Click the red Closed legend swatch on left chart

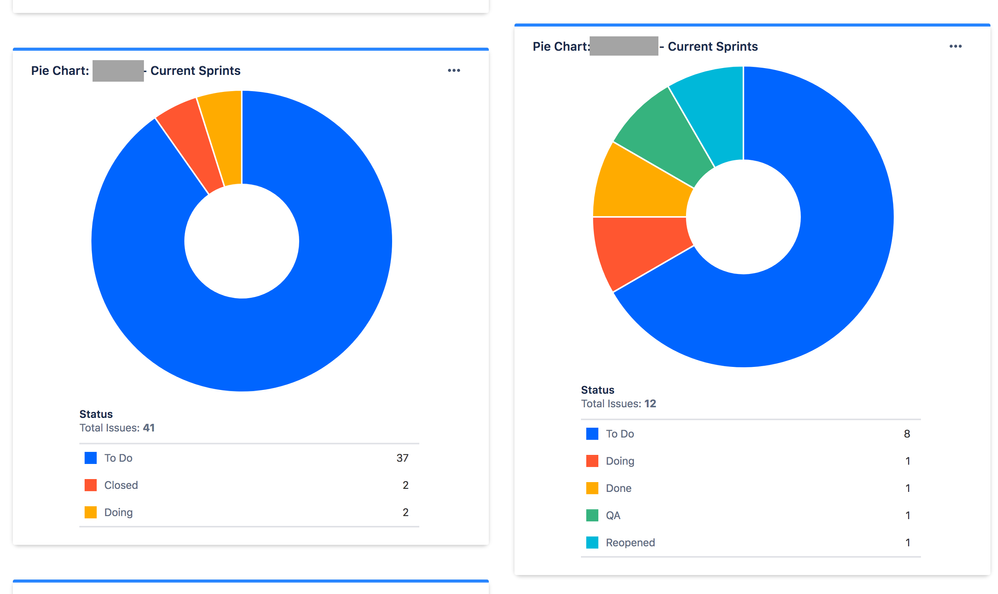point(89,485)
